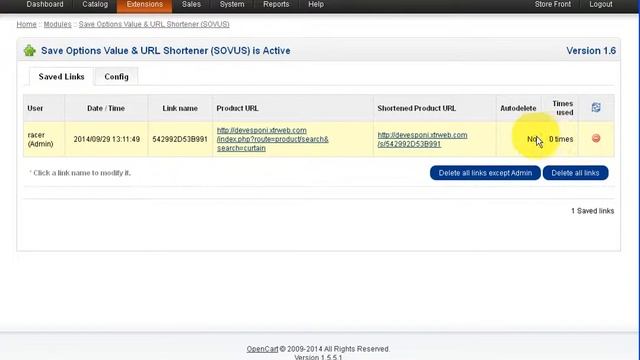The height and width of the screenshot is (360, 640).
Task: Click the SOVUS breadcrumb link
Action: [x=154, y=24]
